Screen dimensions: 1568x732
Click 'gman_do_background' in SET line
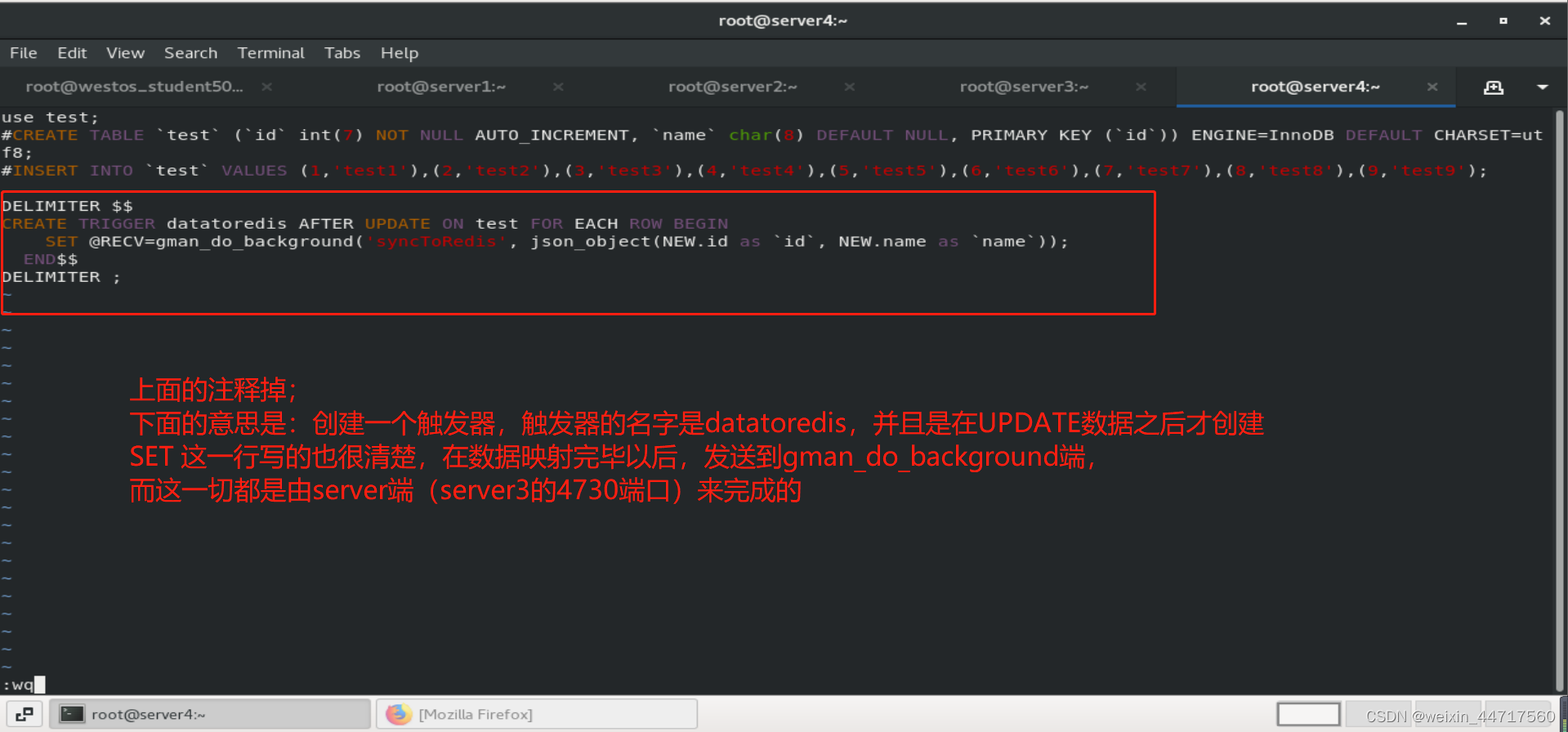(254, 242)
